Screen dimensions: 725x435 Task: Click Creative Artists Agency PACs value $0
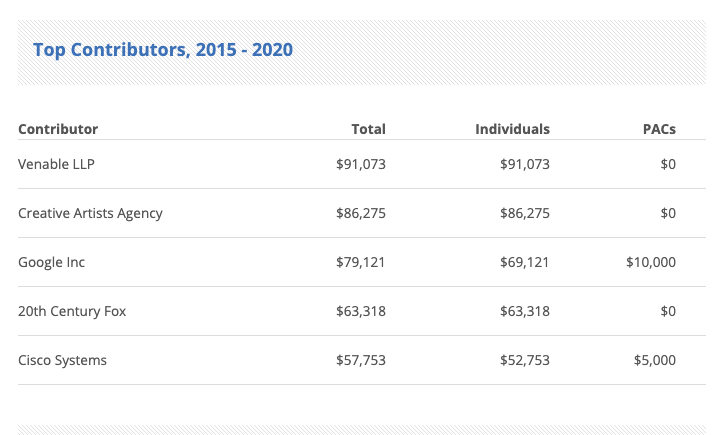click(x=668, y=213)
